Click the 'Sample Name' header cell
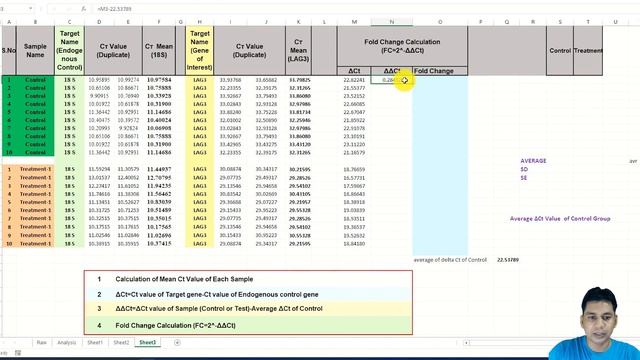 click(35, 51)
